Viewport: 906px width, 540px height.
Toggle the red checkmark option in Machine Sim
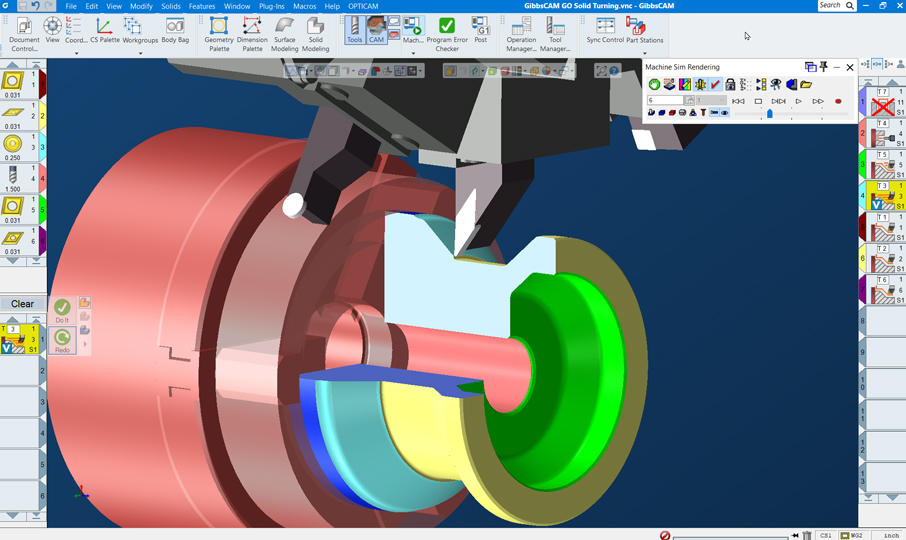[x=715, y=85]
